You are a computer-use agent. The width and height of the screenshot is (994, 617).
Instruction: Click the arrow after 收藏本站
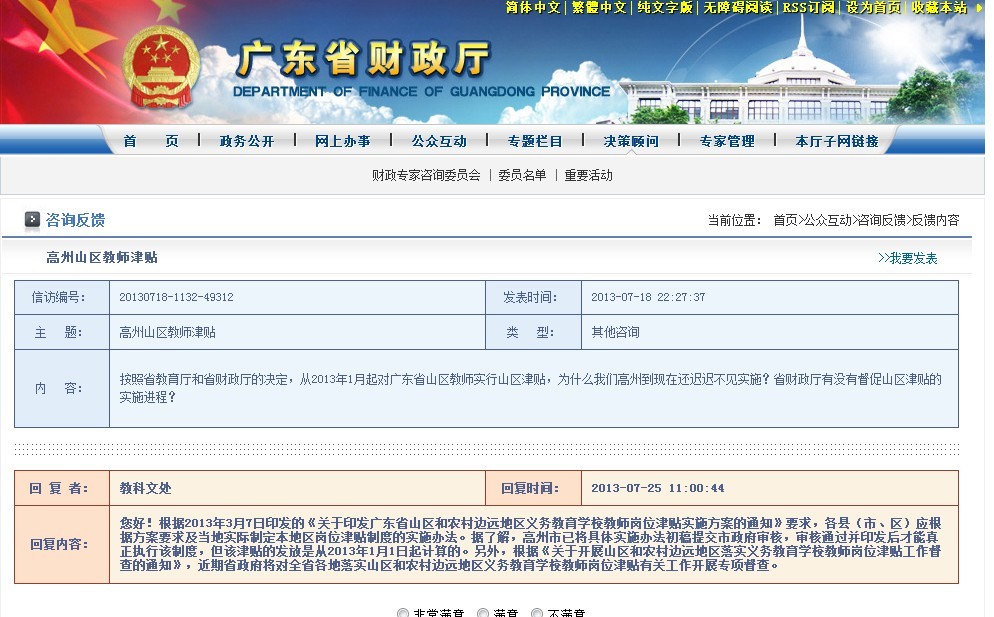point(976,8)
